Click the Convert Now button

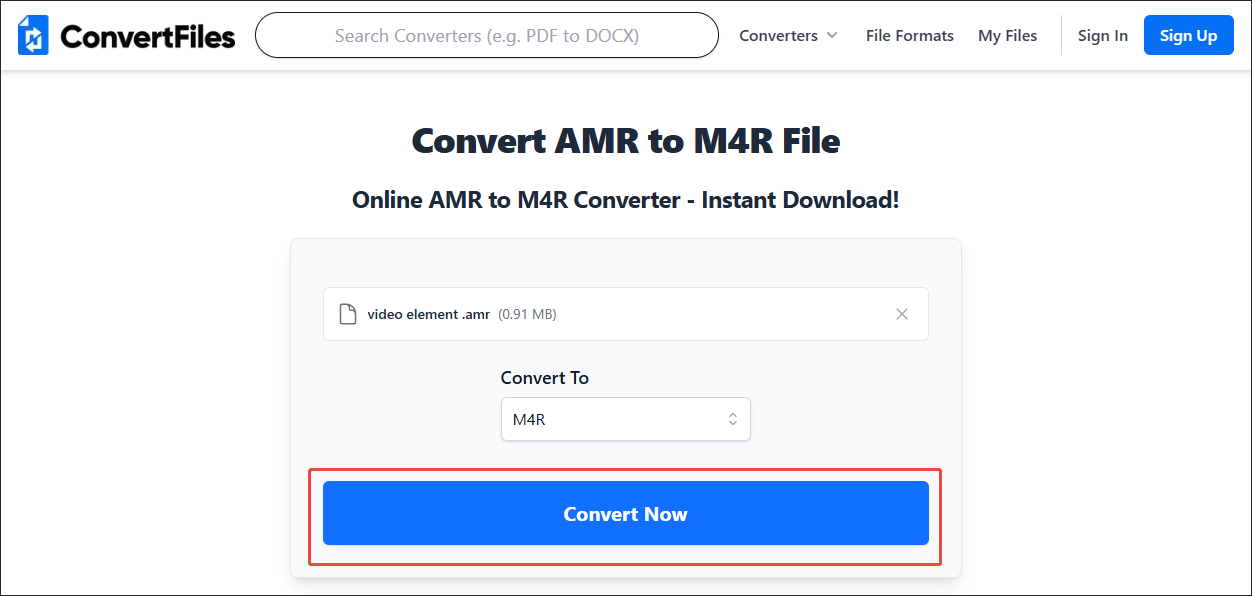[x=626, y=514]
